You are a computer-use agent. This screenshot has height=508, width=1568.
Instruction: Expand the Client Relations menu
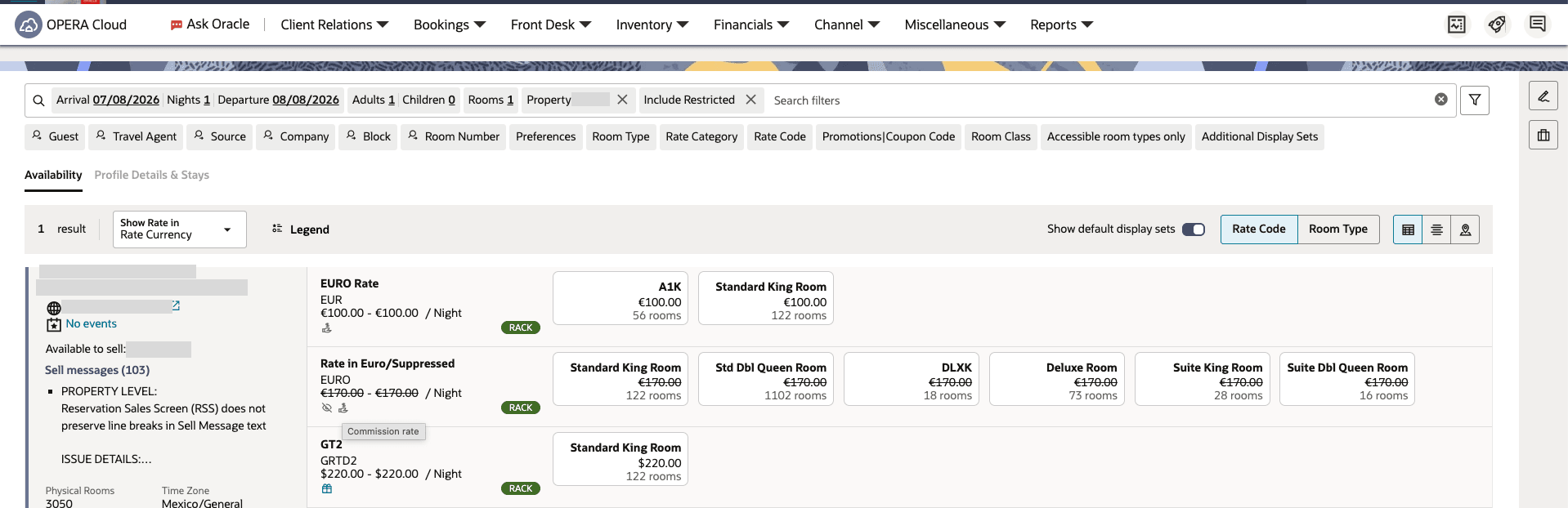pyautogui.click(x=334, y=25)
